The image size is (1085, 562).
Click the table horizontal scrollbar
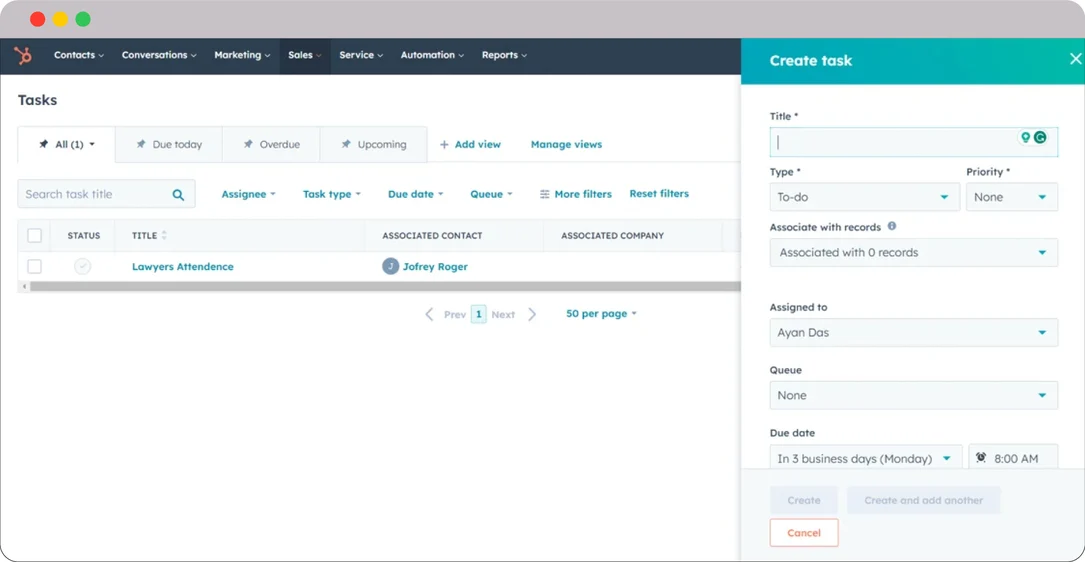(x=385, y=287)
